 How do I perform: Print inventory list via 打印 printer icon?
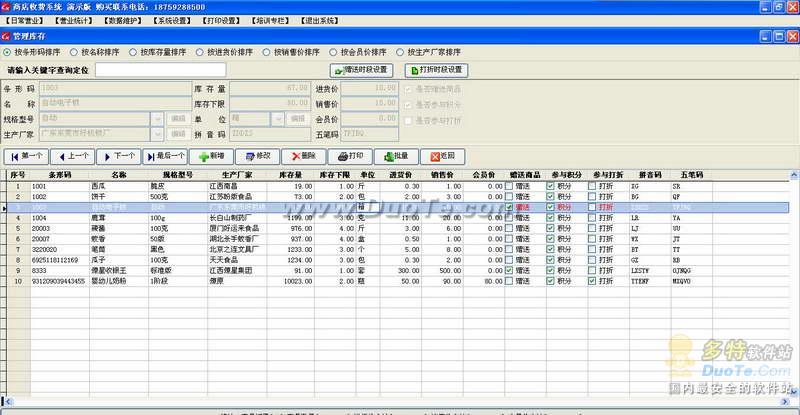[x=350, y=157]
